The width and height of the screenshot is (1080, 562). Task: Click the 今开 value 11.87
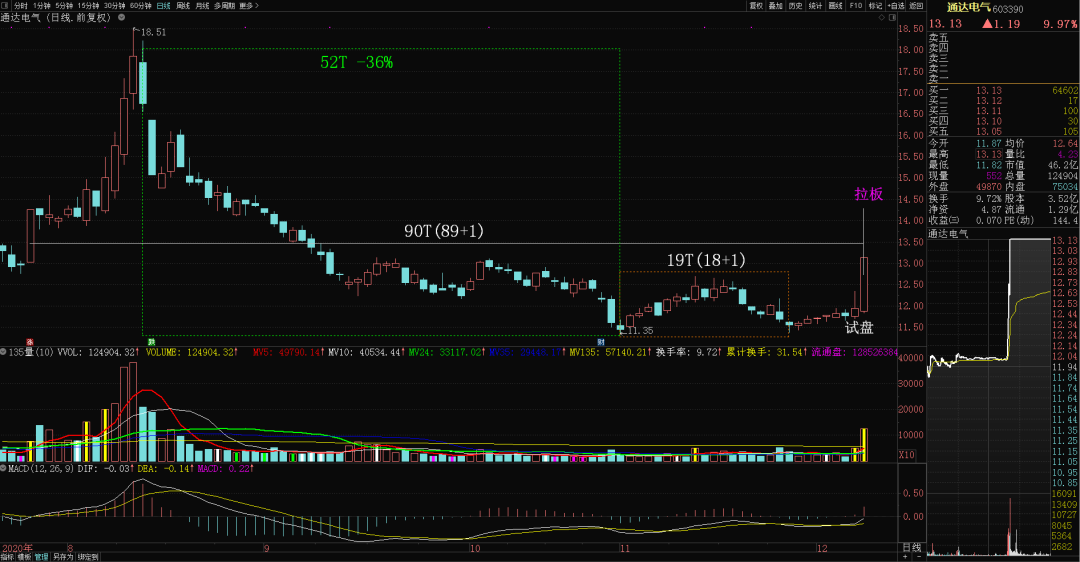[988, 143]
